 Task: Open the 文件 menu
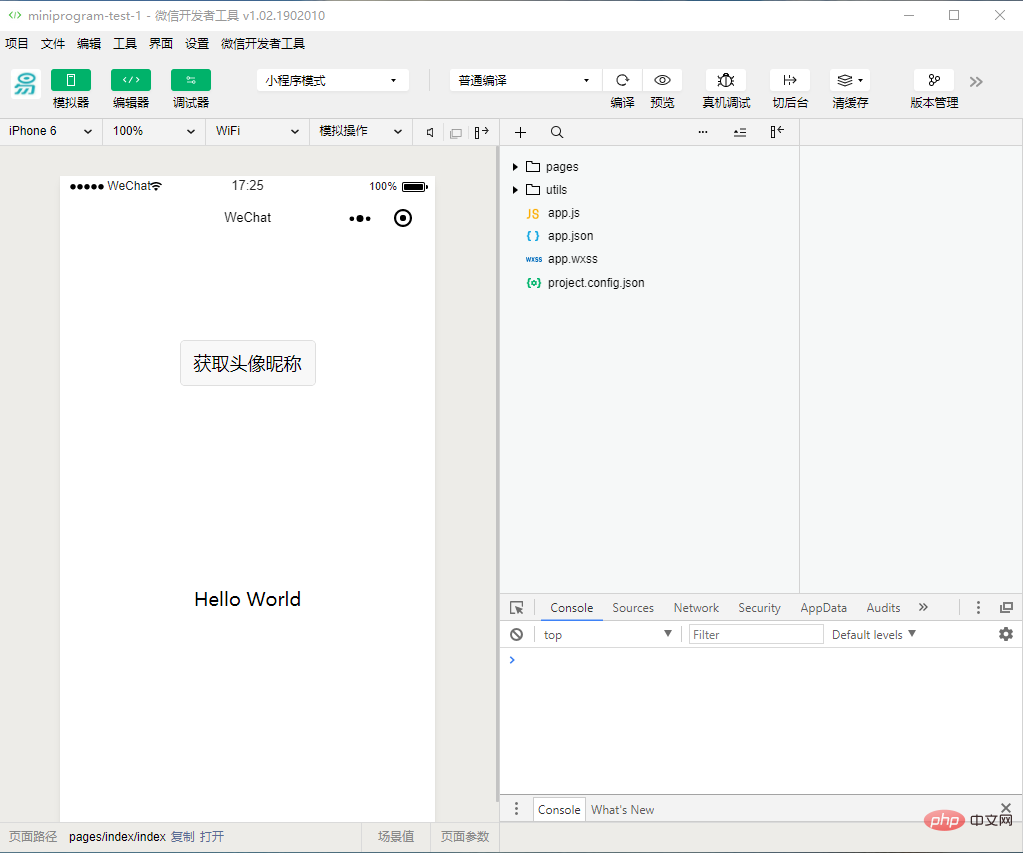pos(53,44)
